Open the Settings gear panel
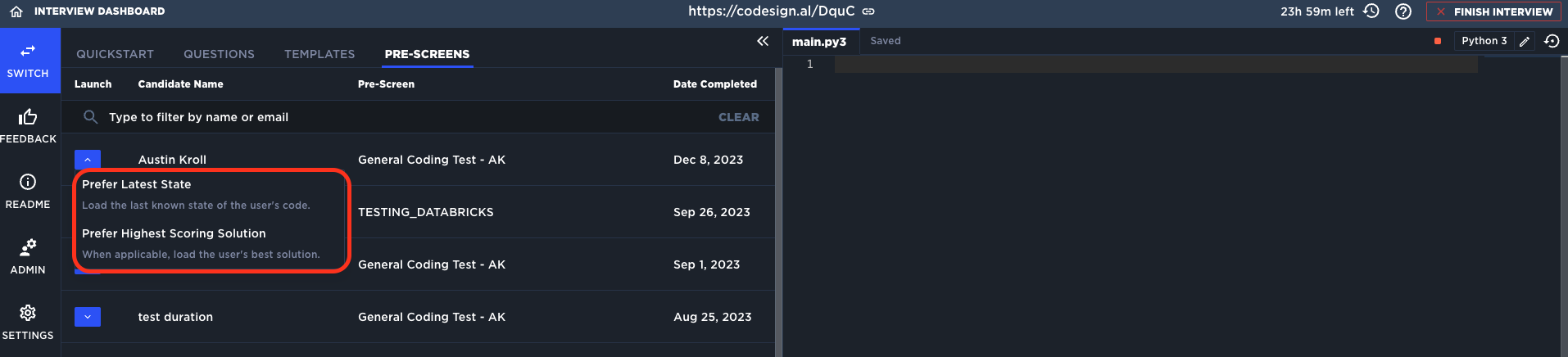The image size is (1568, 357). [x=28, y=313]
